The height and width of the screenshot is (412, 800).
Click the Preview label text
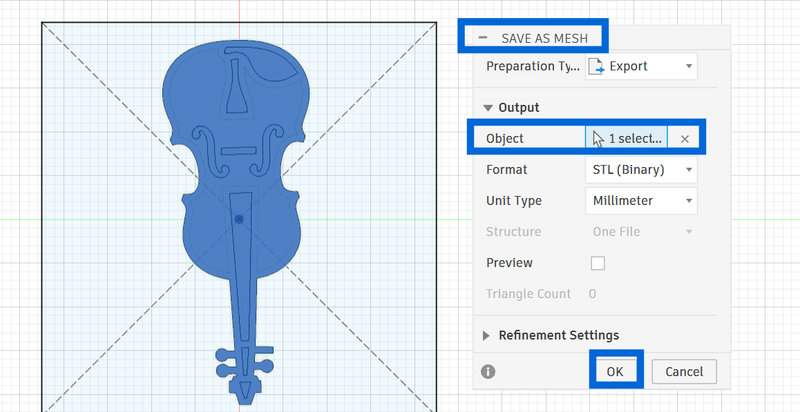tap(509, 263)
